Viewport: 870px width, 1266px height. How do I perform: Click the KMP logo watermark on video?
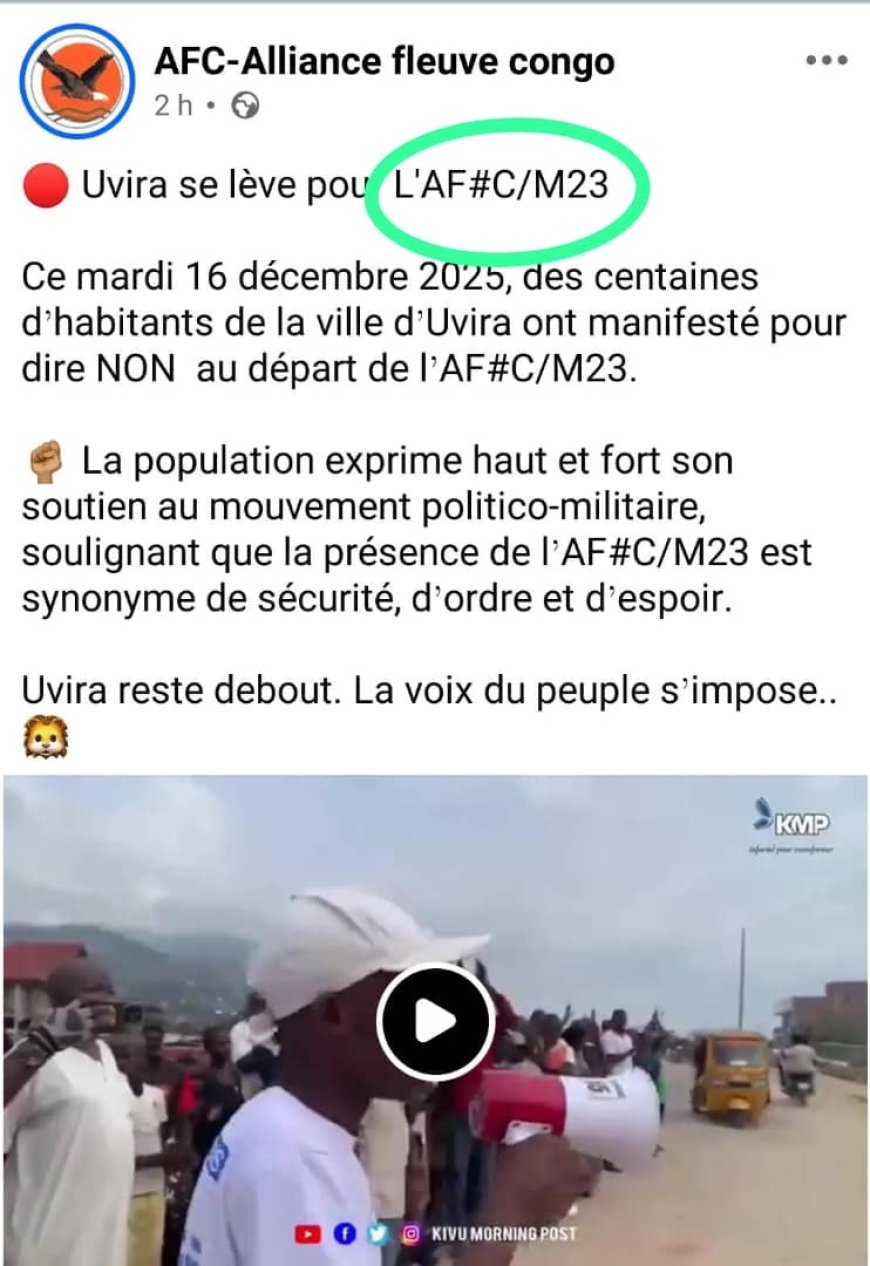click(793, 823)
